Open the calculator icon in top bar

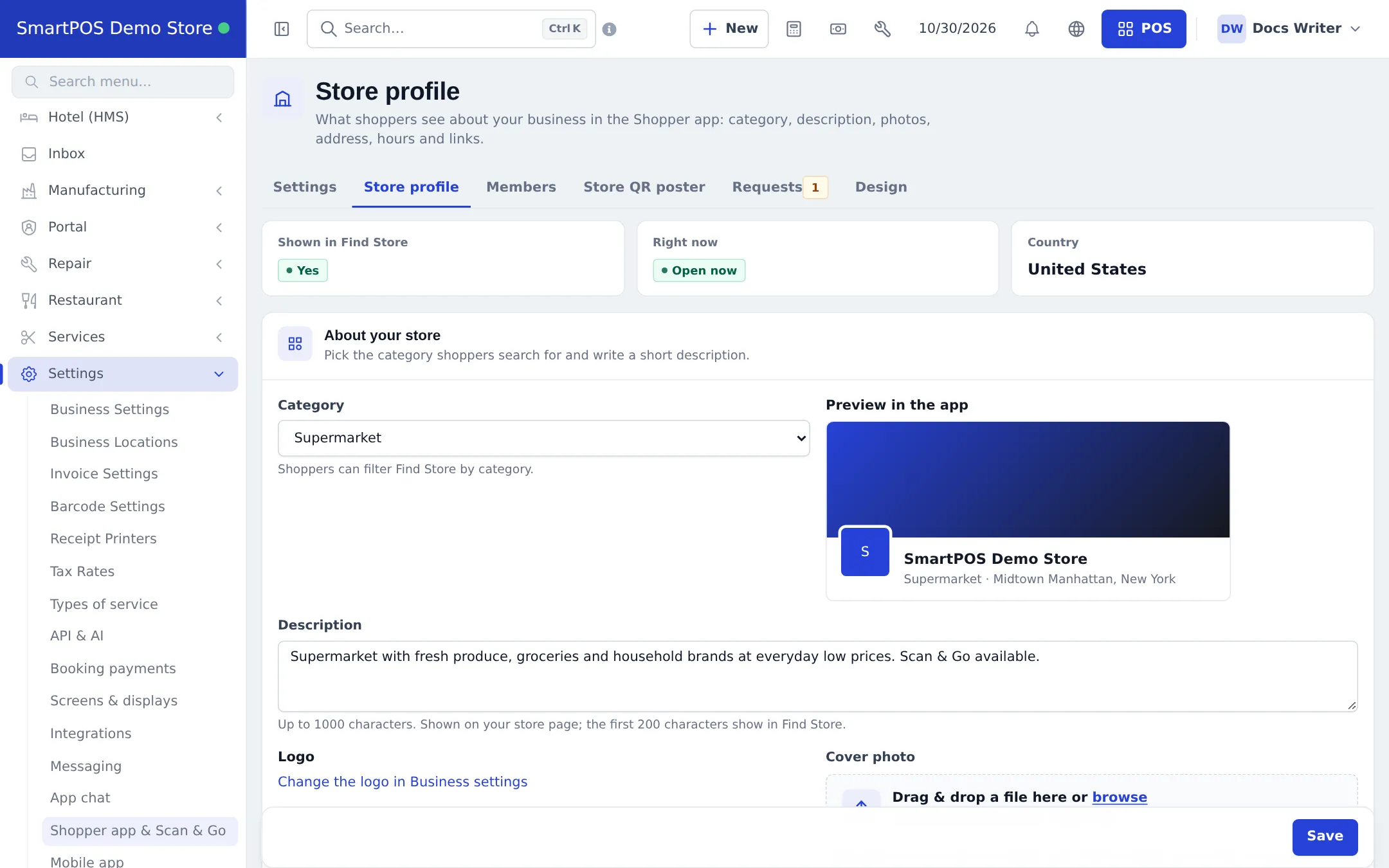coord(794,29)
